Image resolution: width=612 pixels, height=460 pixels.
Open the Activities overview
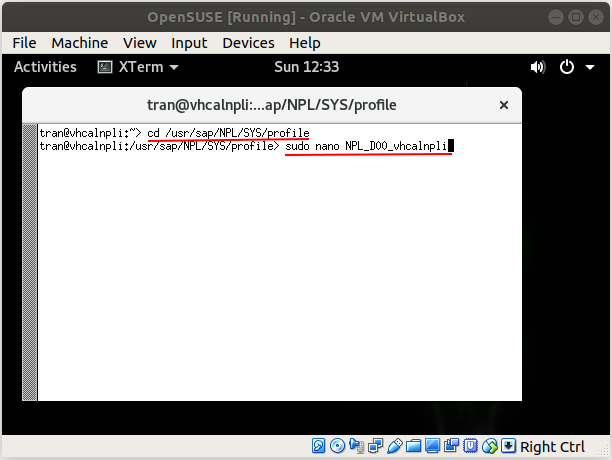click(45, 67)
